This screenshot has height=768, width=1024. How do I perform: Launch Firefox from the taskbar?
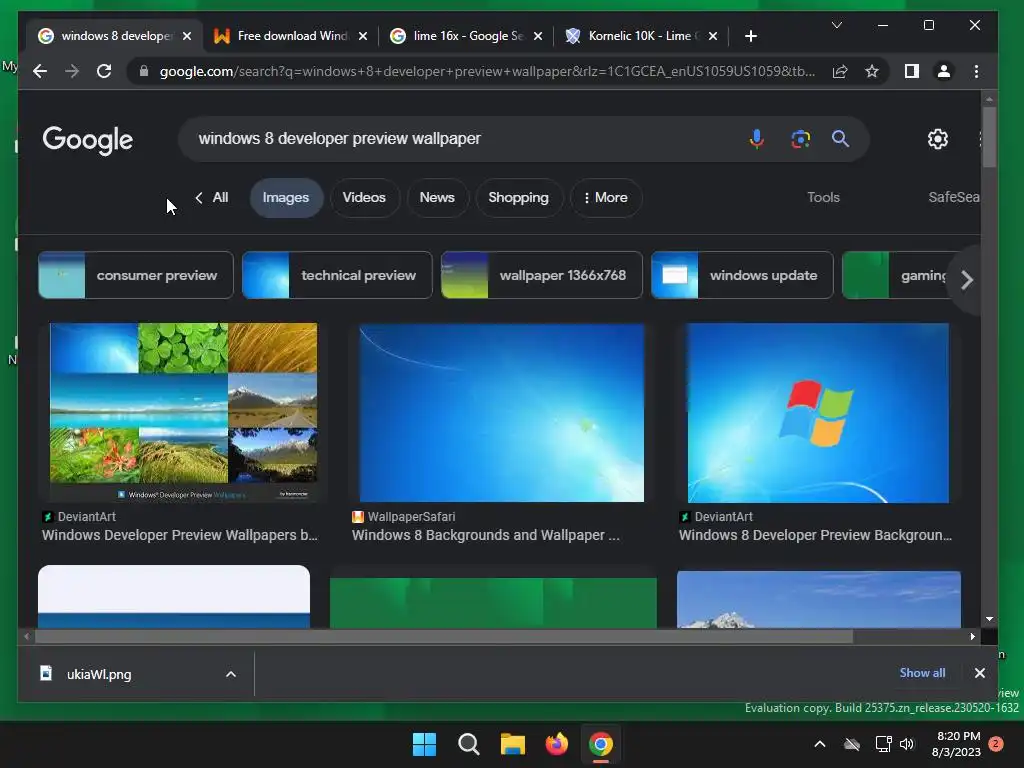coord(556,744)
